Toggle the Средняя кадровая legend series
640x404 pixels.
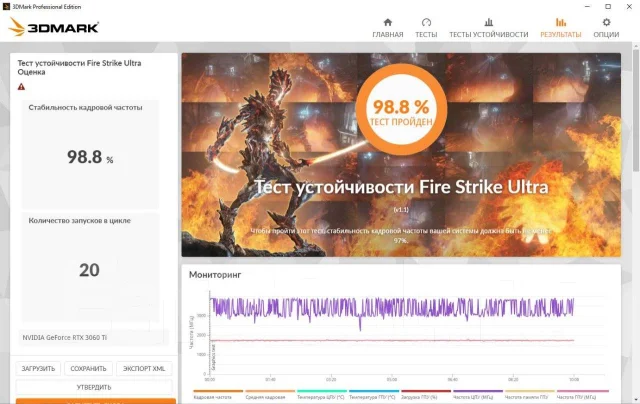[269, 394]
